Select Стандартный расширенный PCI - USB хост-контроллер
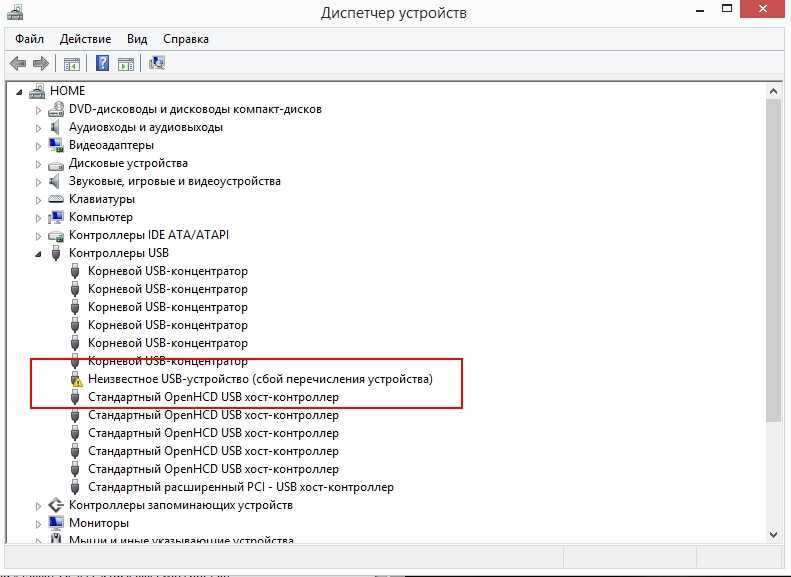 tap(241, 487)
